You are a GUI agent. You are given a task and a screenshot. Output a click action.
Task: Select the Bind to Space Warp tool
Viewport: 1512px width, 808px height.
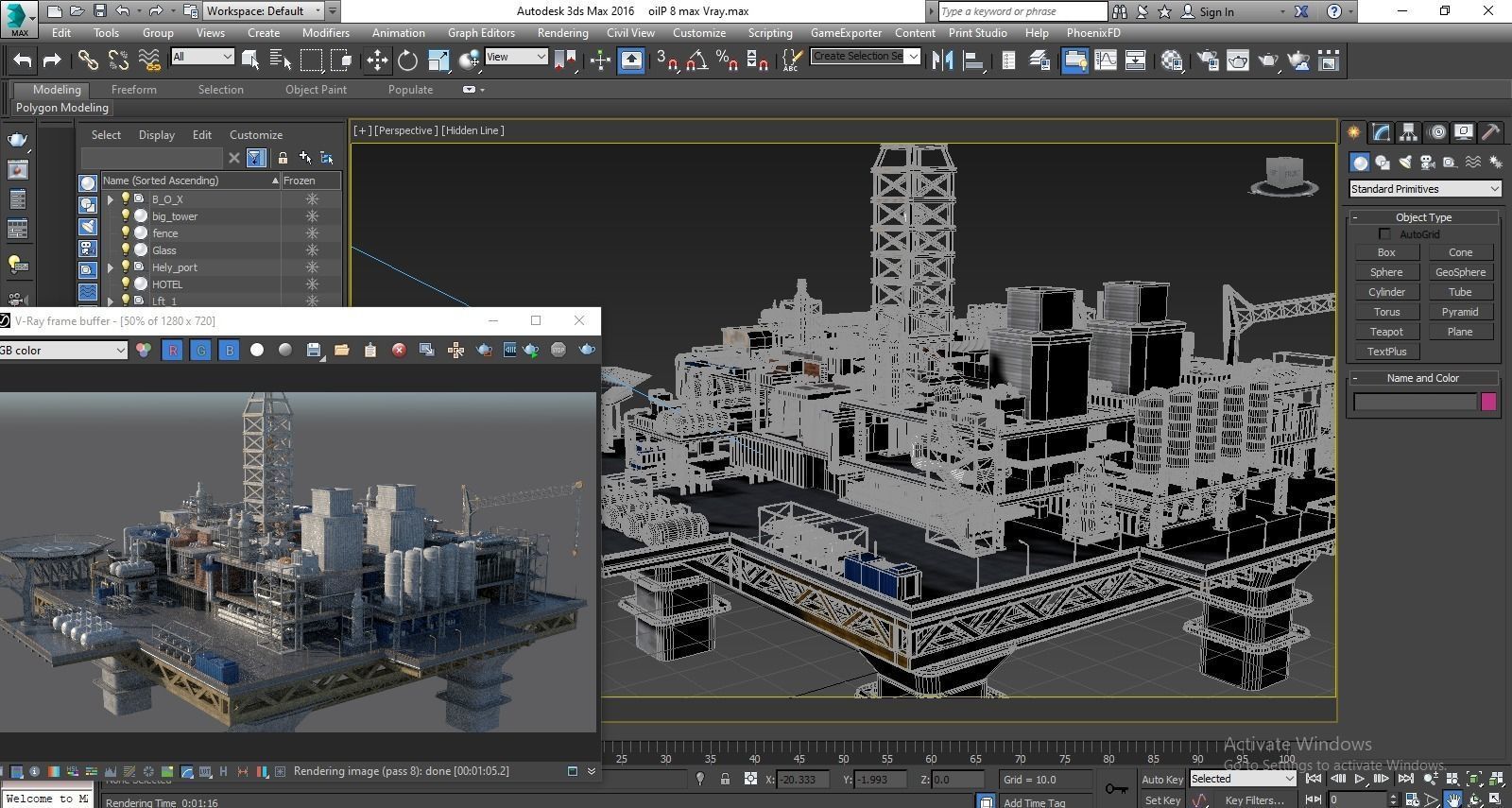(x=149, y=60)
